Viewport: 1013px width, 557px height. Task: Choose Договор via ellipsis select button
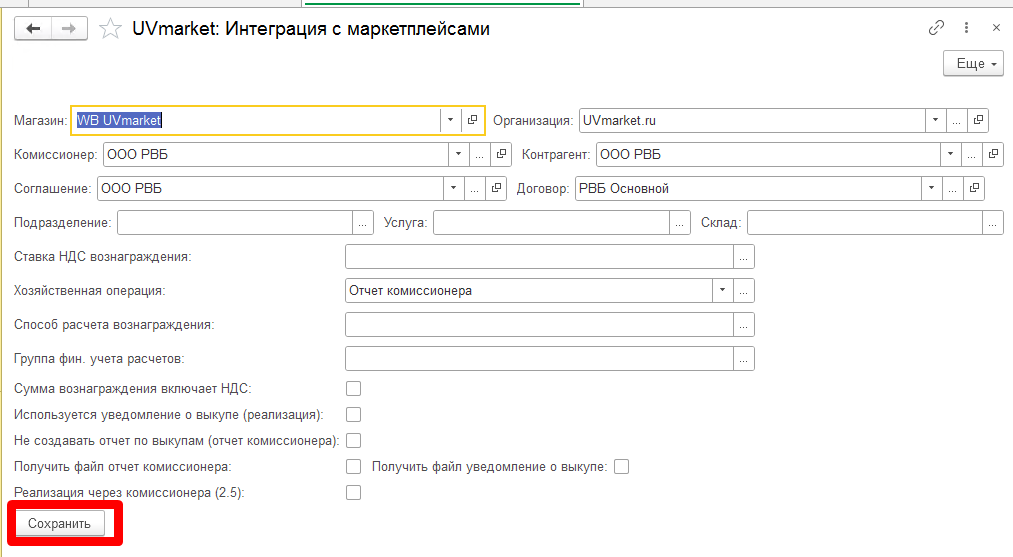coord(952,189)
